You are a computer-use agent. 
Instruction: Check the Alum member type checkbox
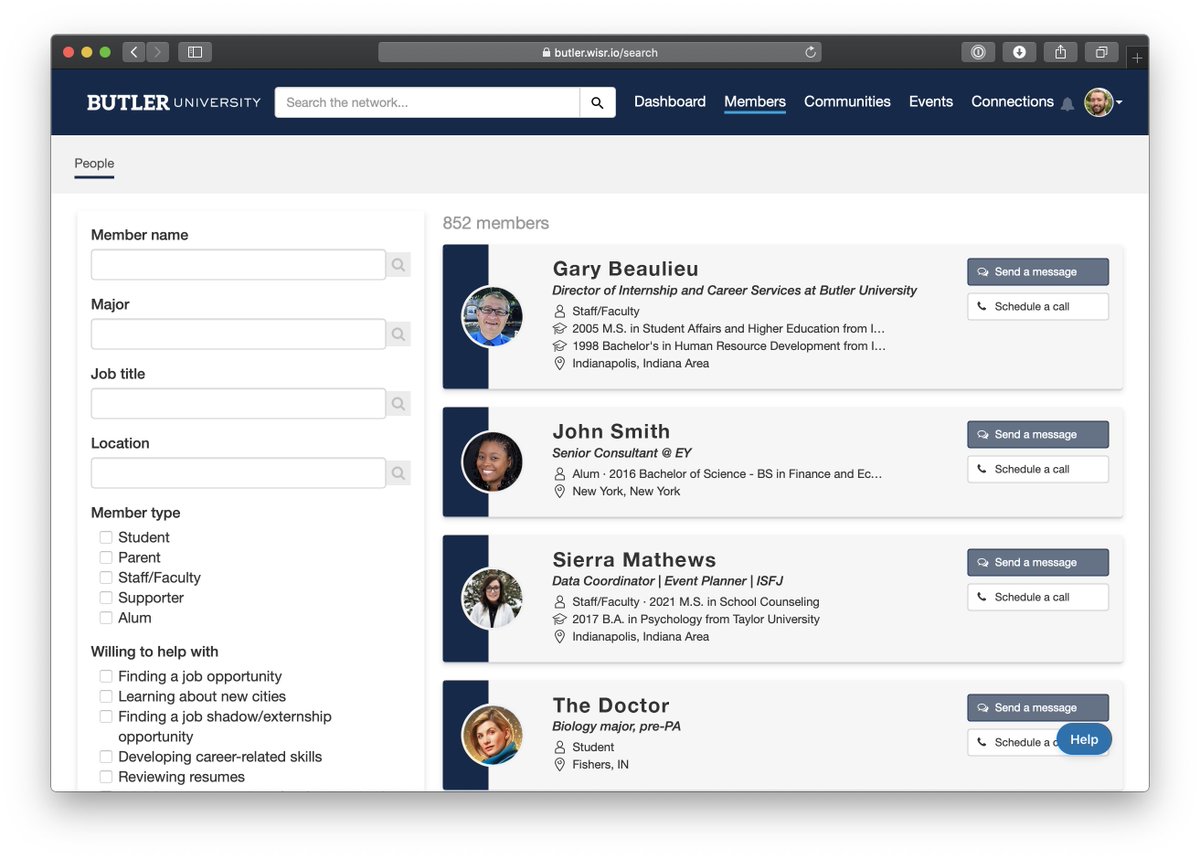click(105, 618)
